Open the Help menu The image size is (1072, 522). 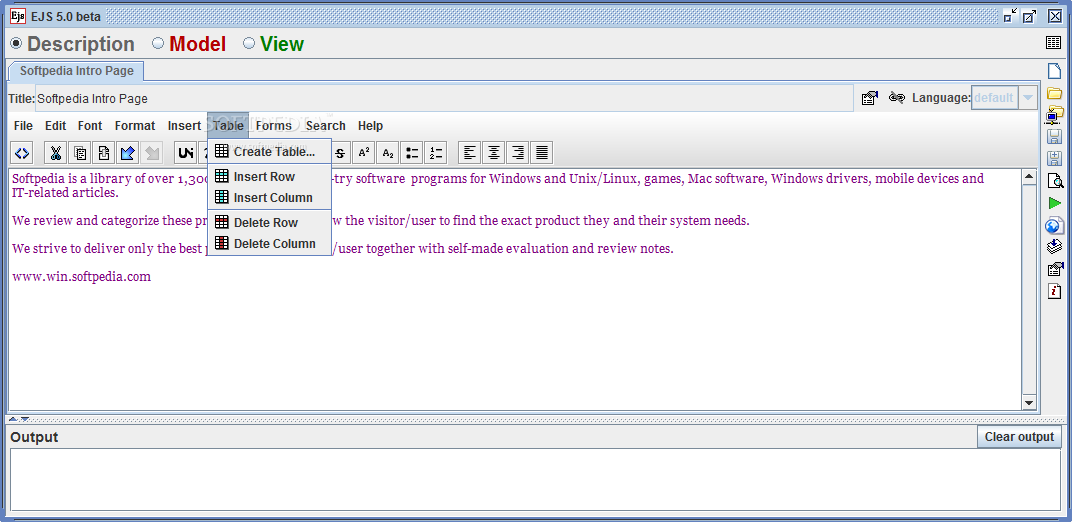pos(371,126)
